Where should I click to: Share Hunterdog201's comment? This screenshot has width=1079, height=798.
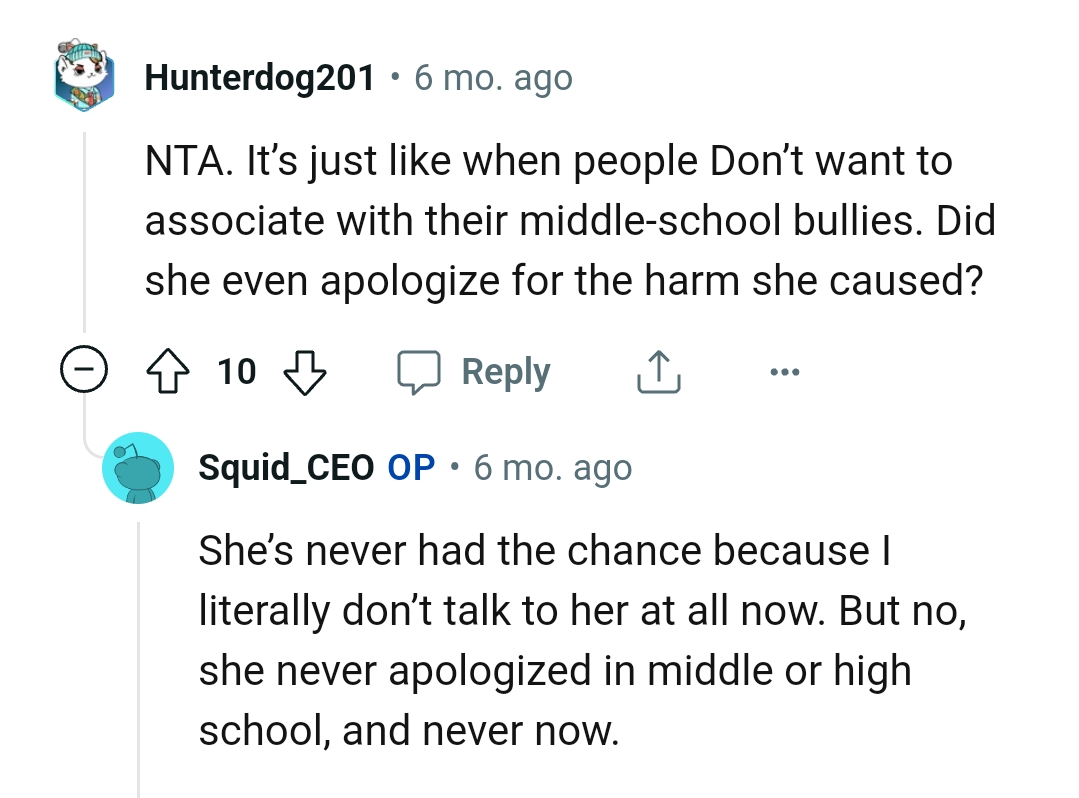tap(658, 370)
